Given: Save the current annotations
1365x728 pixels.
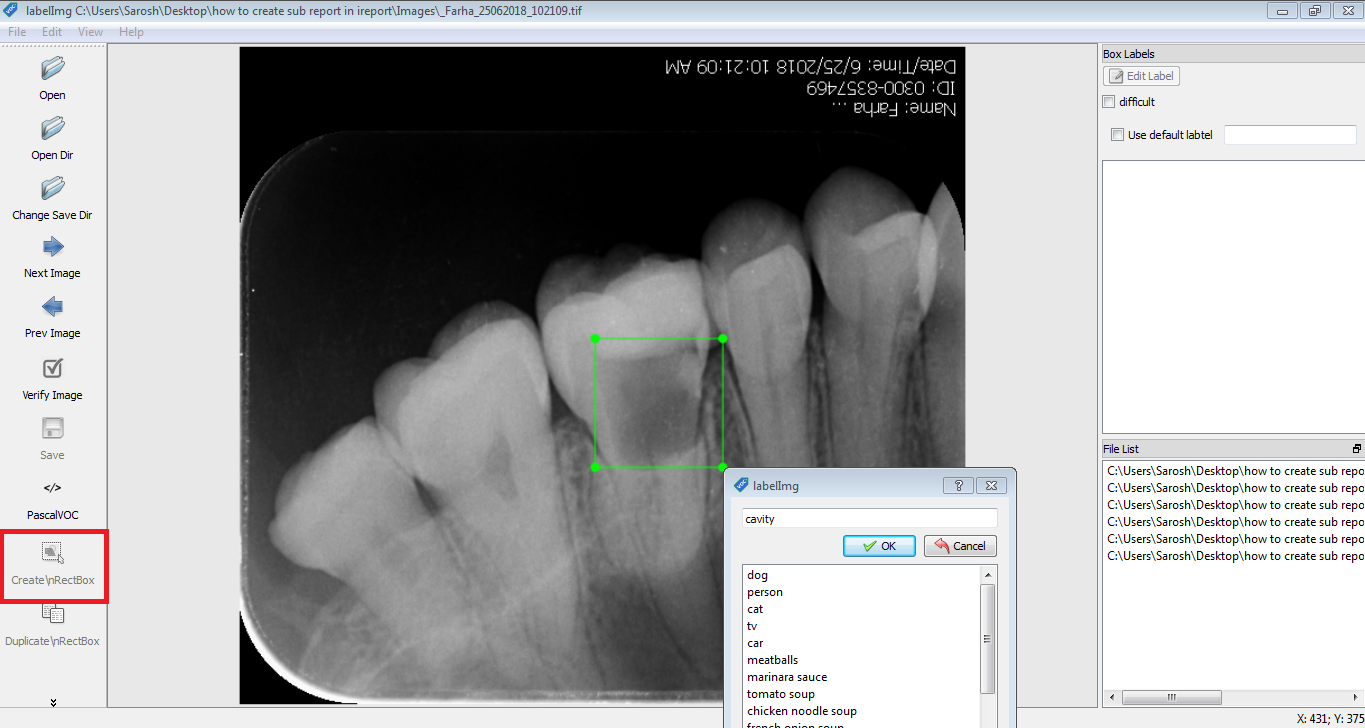Looking at the screenshot, I should pos(51,435).
